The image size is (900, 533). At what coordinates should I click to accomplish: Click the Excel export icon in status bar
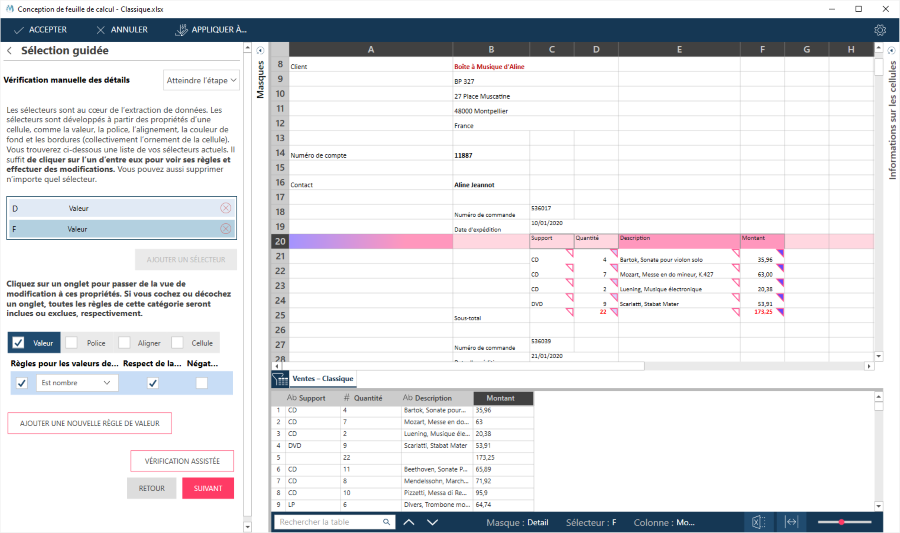tap(758, 522)
